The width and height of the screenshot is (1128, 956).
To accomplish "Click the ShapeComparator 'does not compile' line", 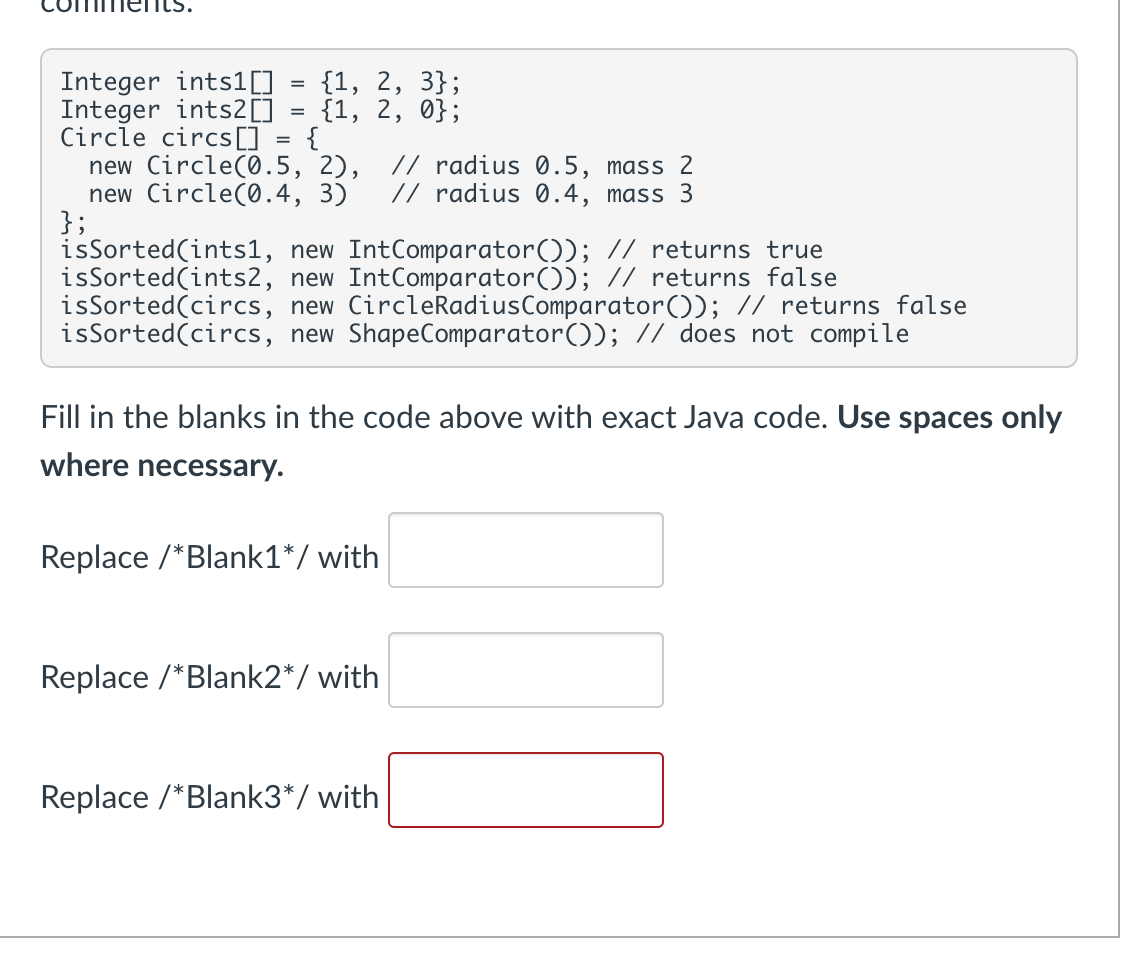I will coord(484,334).
